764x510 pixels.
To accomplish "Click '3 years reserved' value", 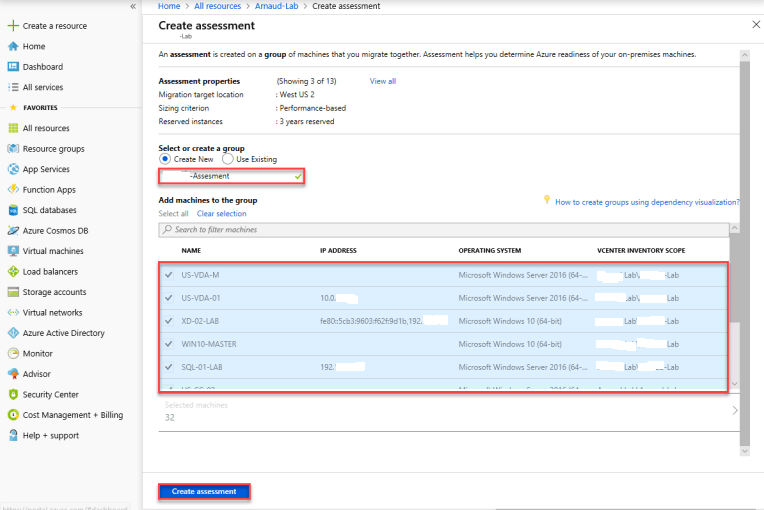I will (307, 121).
